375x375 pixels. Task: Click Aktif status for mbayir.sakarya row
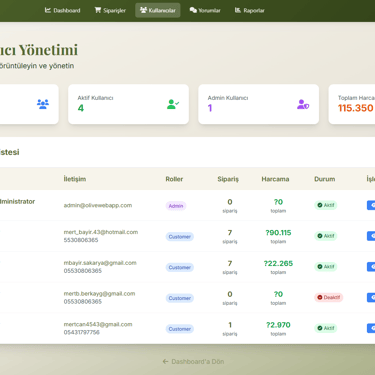click(x=326, y=266)
